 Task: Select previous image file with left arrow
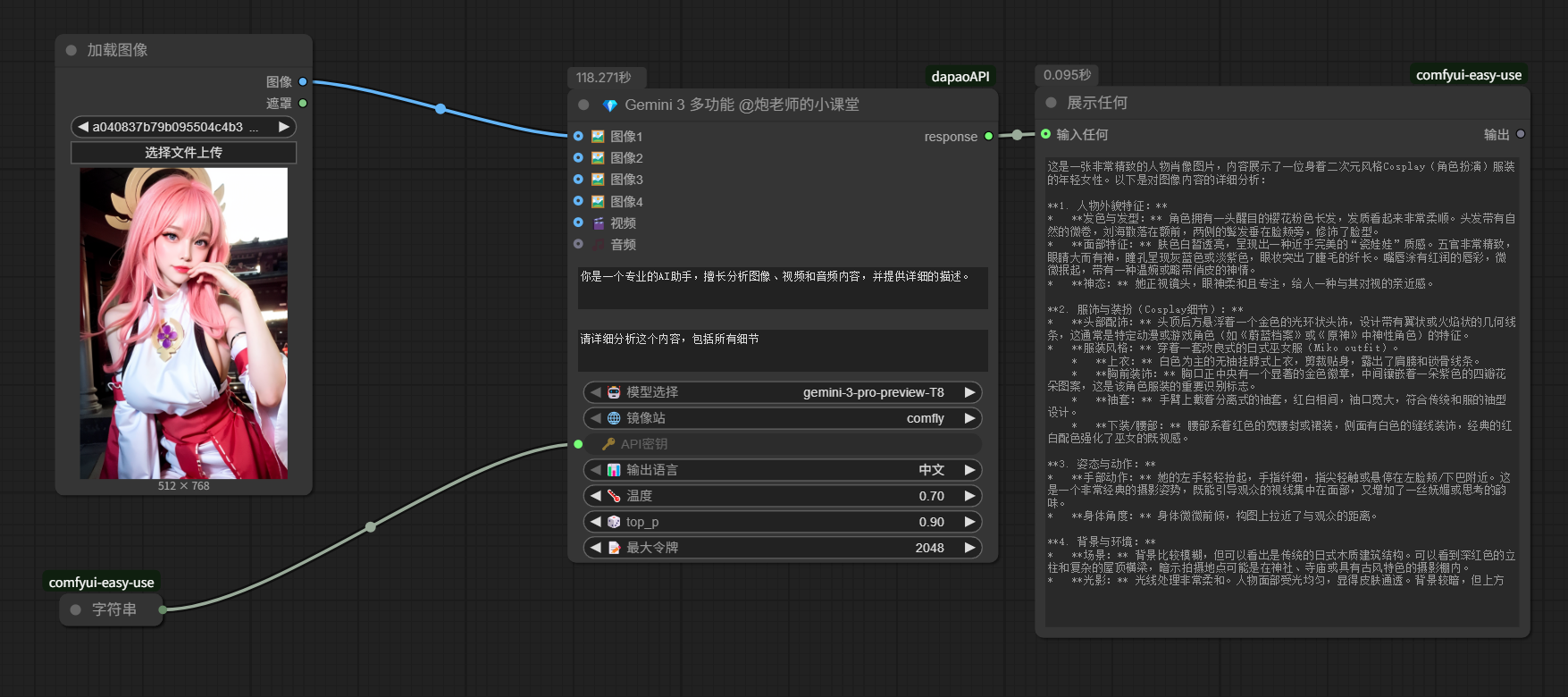point(83,127)
